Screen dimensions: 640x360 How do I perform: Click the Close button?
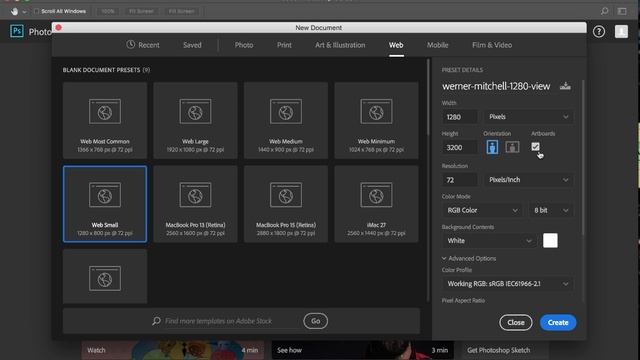(x=516, y=322)
